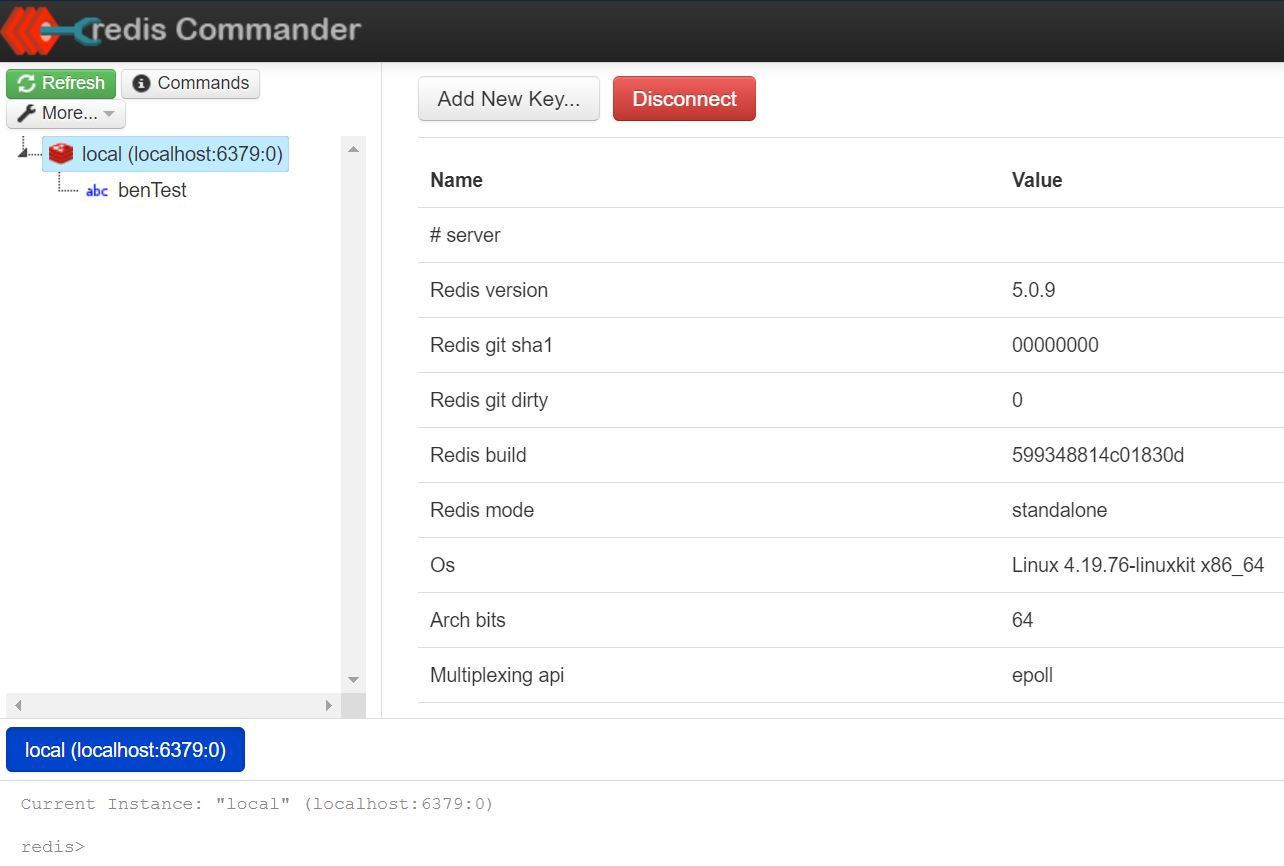Collapse the local server tree node triangle
The width and height of the screenshot is (1284, 866).
click(24, 151)
